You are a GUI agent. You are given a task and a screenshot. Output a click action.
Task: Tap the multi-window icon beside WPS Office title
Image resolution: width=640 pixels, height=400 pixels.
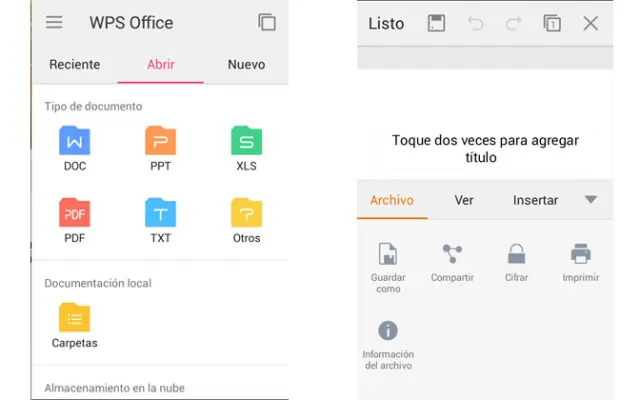(x=266, y=22)
